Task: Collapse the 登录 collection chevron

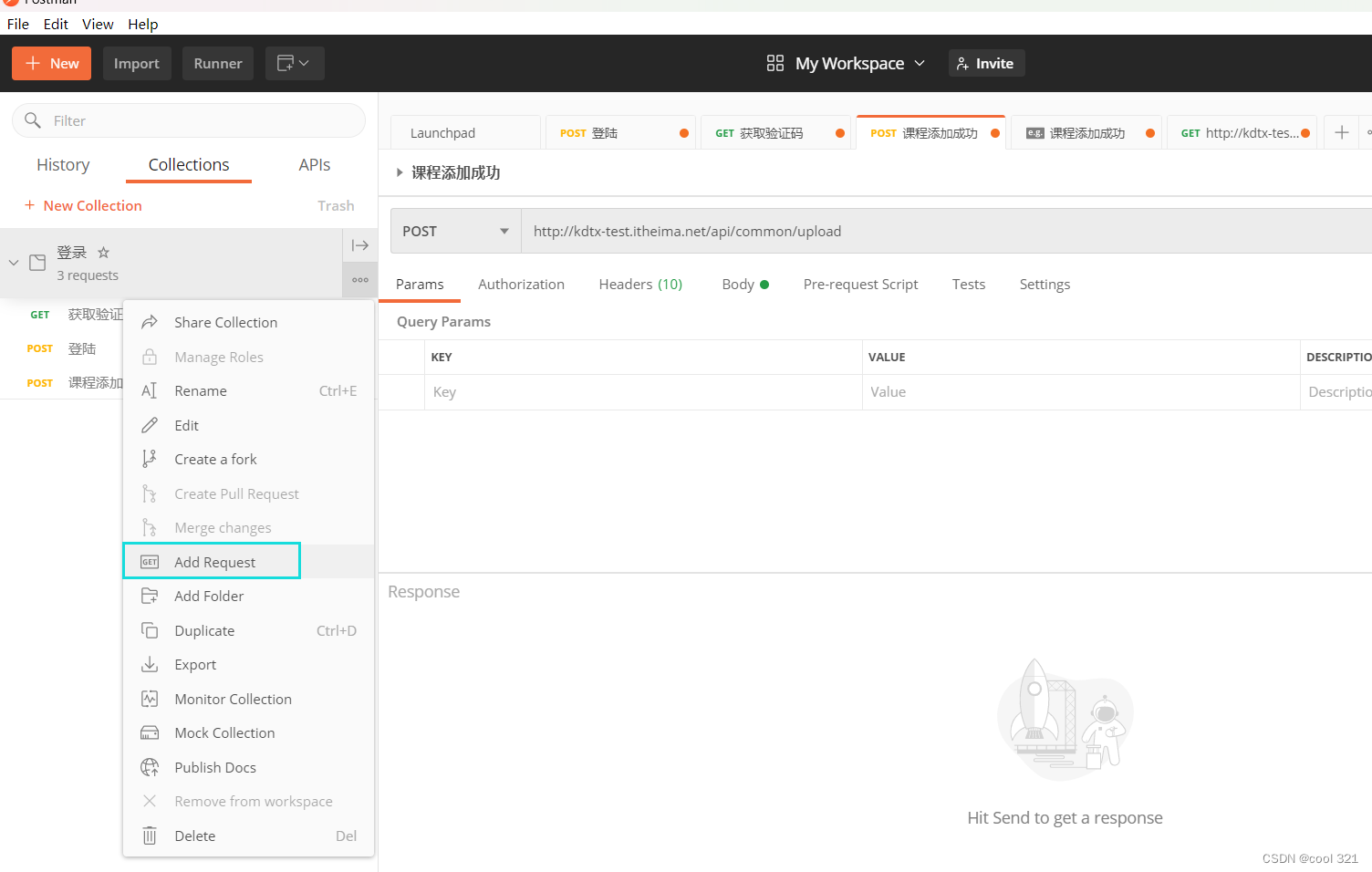Action: (x=14, y=263)
